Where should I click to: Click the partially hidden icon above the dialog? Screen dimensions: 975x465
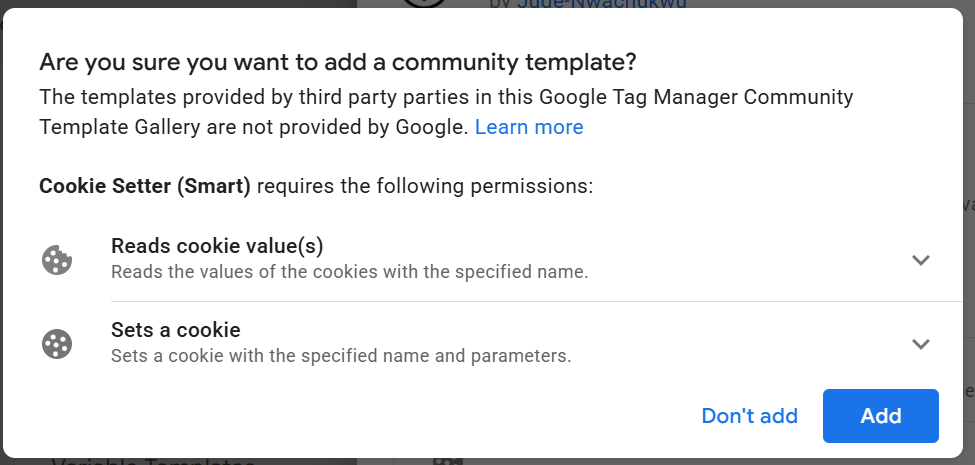coord(425,3)
